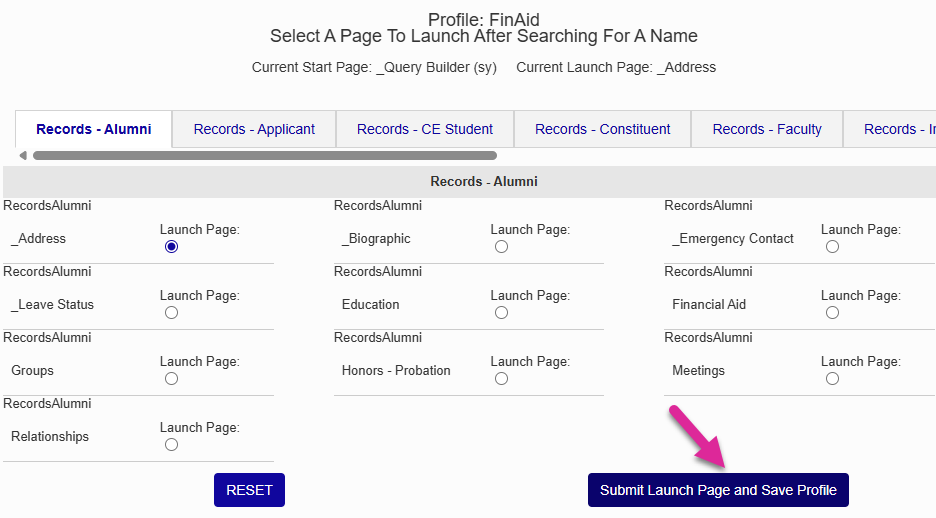
Task: Select the Meetings launch page radio button
Action: (832, 379)
